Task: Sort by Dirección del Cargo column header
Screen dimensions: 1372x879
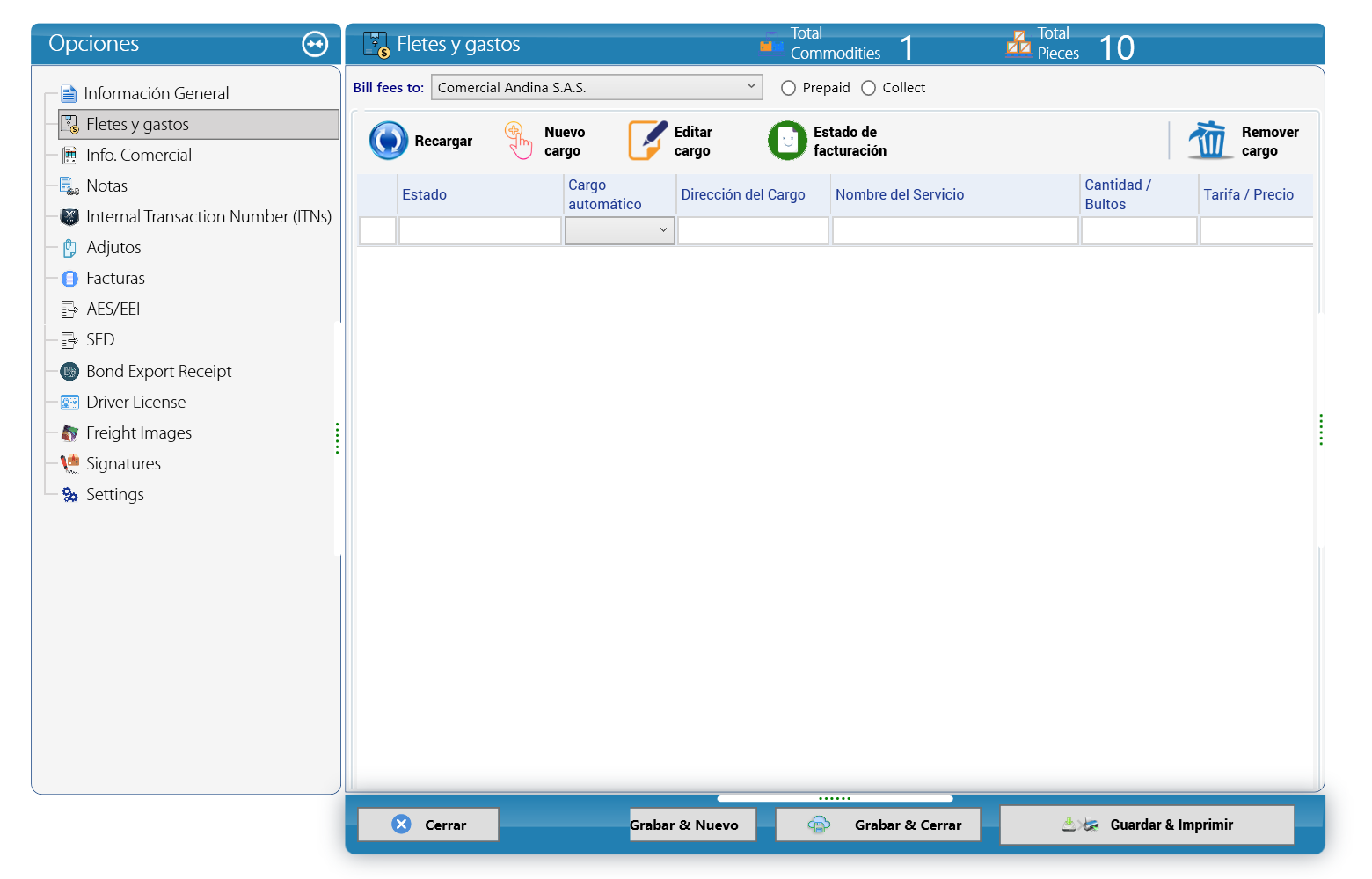Action: pos(753,194)
